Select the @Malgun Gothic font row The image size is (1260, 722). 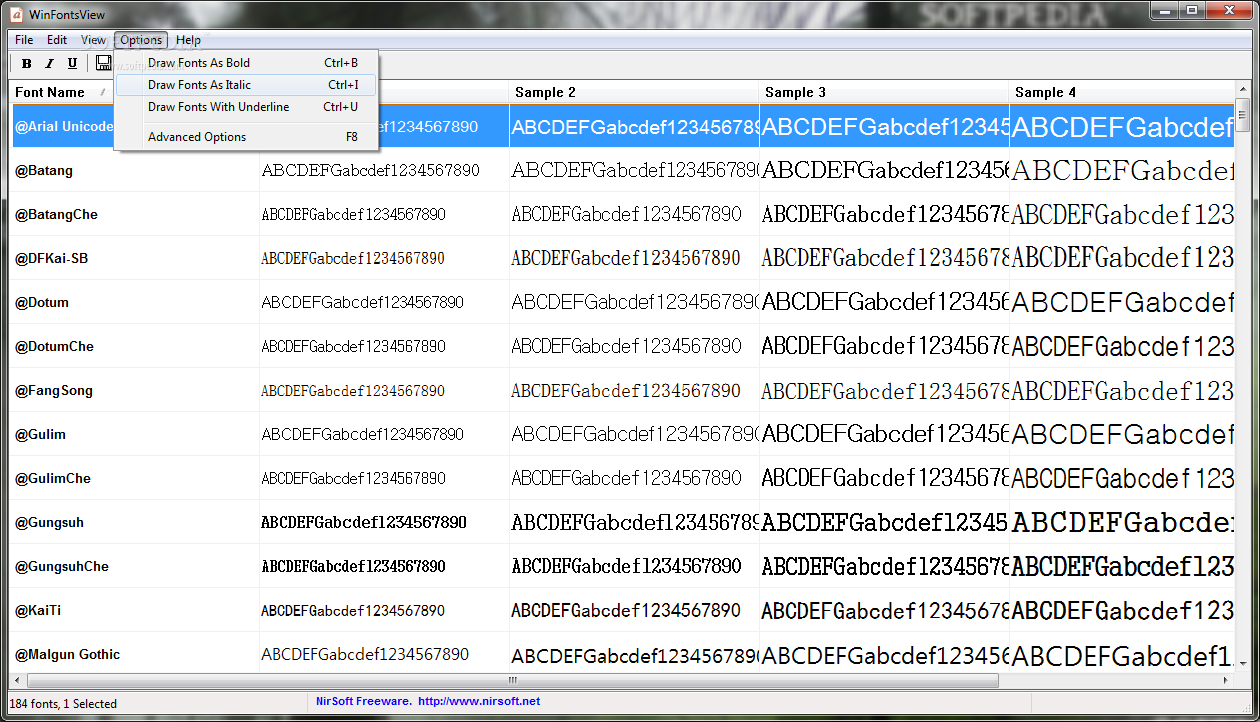pos(623,653)
